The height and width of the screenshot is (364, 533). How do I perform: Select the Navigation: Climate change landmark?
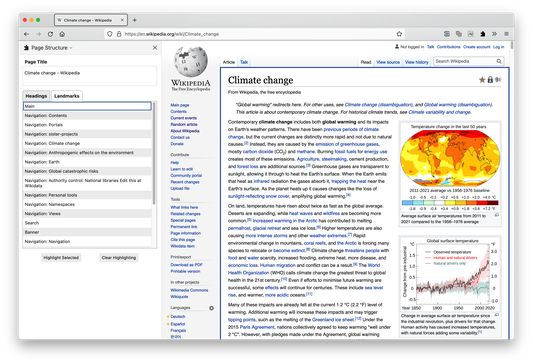87,143
